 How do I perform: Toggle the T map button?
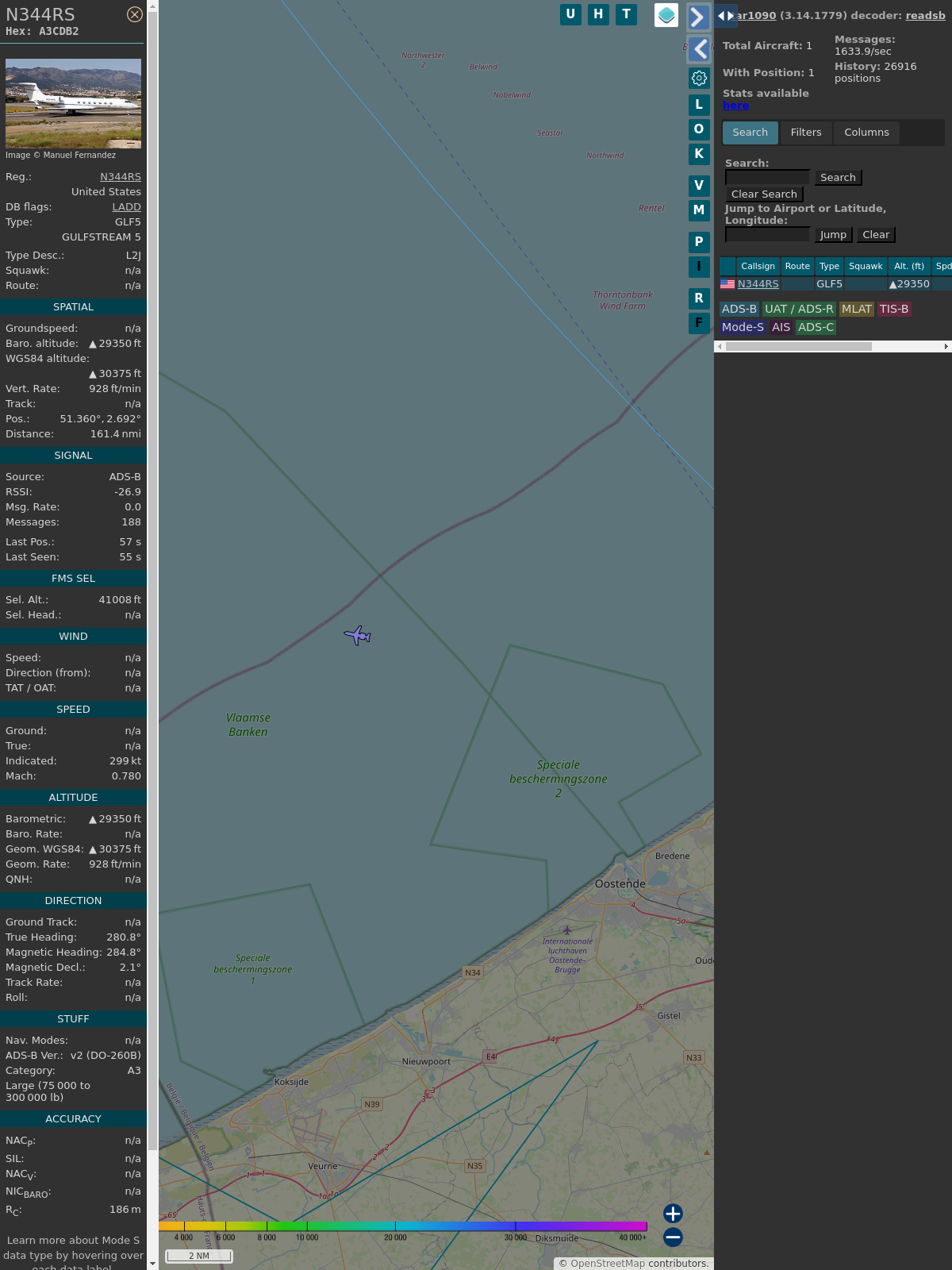tap(626, 14)
